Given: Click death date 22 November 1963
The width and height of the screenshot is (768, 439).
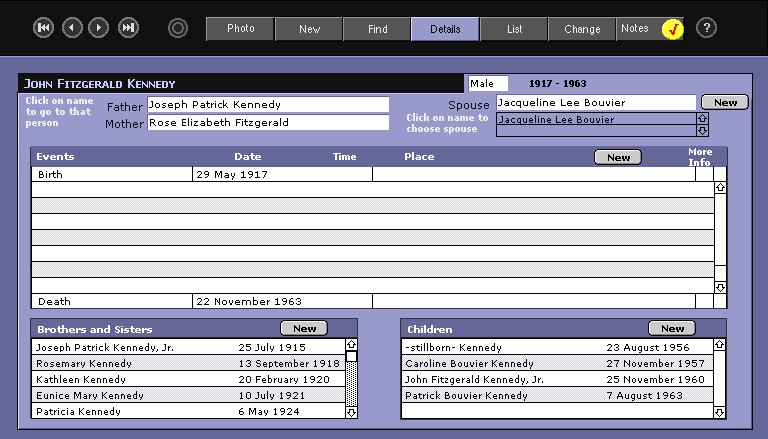Looking at the screenshot, I should tap(249, 302).
